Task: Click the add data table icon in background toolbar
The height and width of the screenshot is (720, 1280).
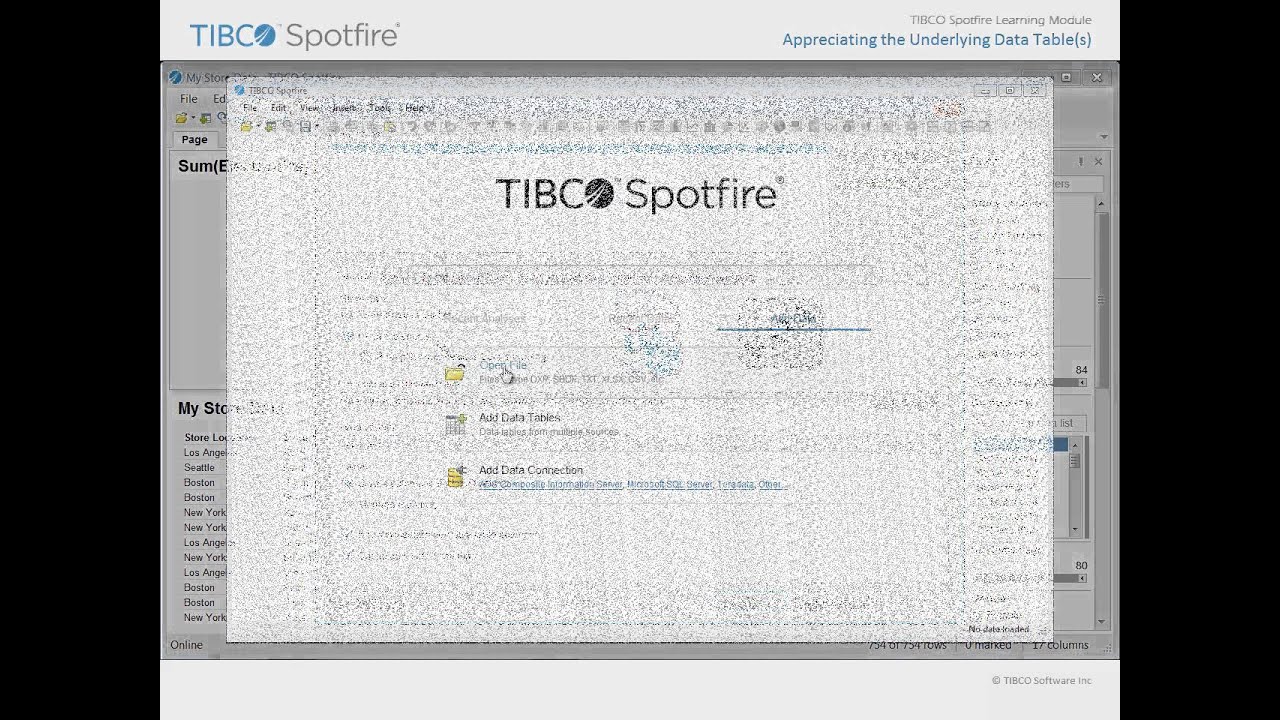Action: tap(205, 118)
